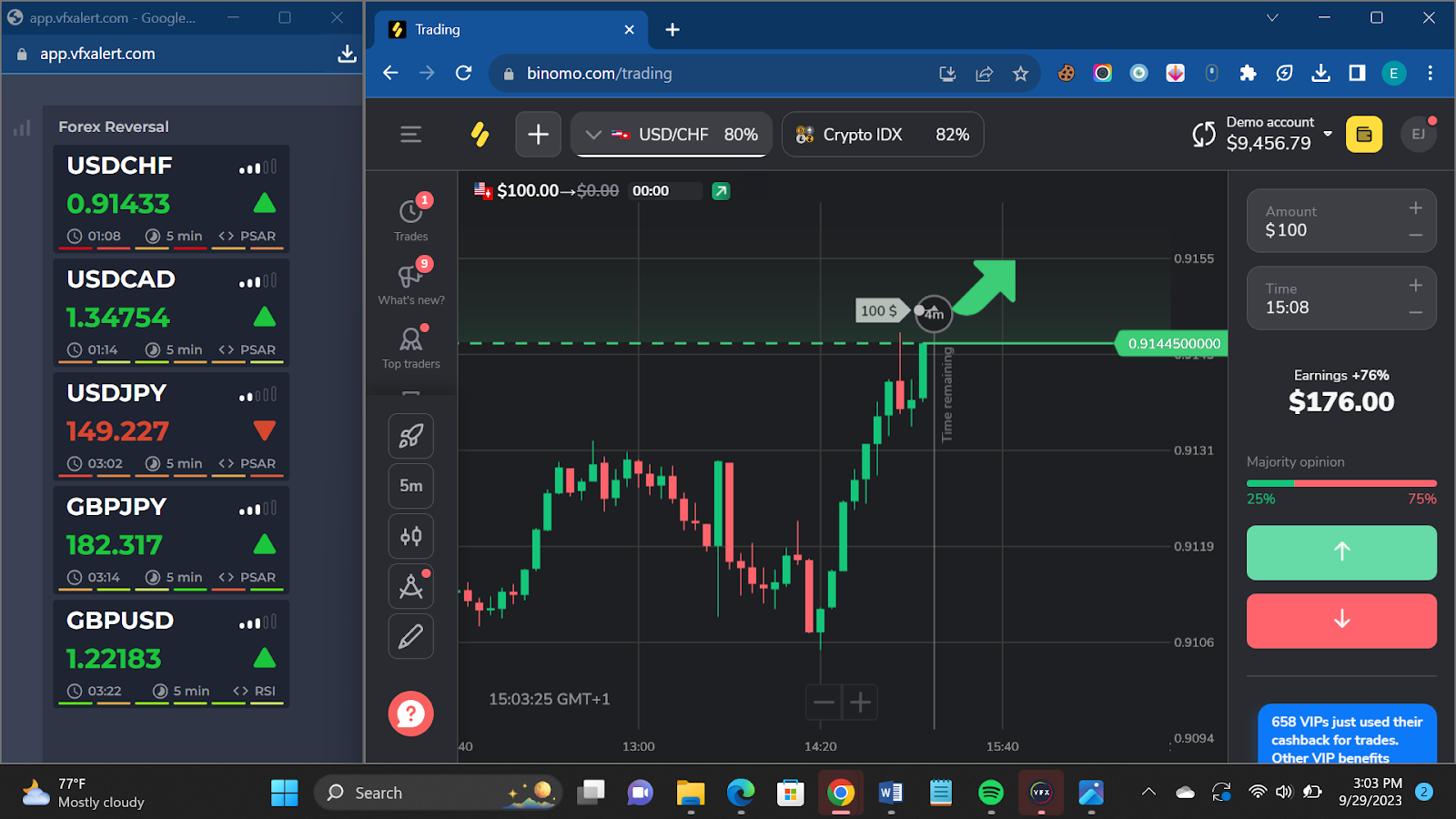Decrease the trade Time with minus
Image resolution: width=1456 pixels, height=819 pixels.
coord(1415,313)
